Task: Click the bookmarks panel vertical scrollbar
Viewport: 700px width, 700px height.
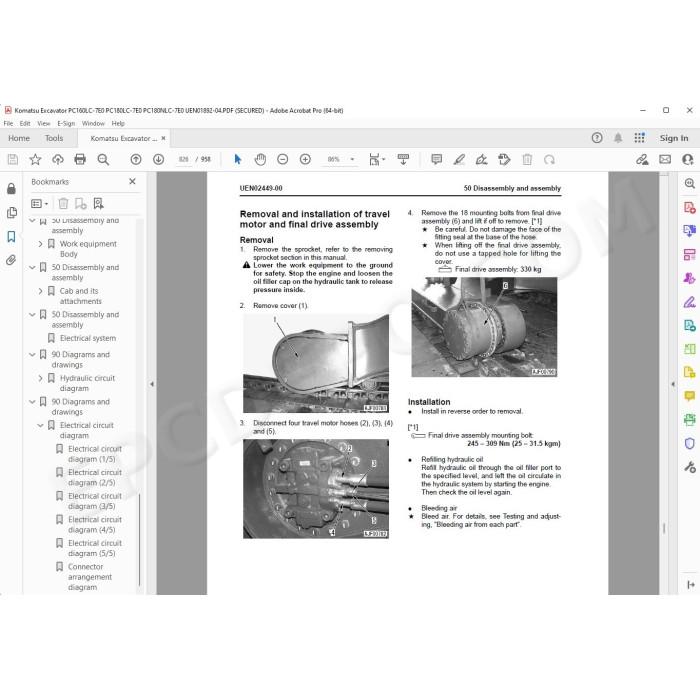Action: pyautogui.click(x=140, y=540)
